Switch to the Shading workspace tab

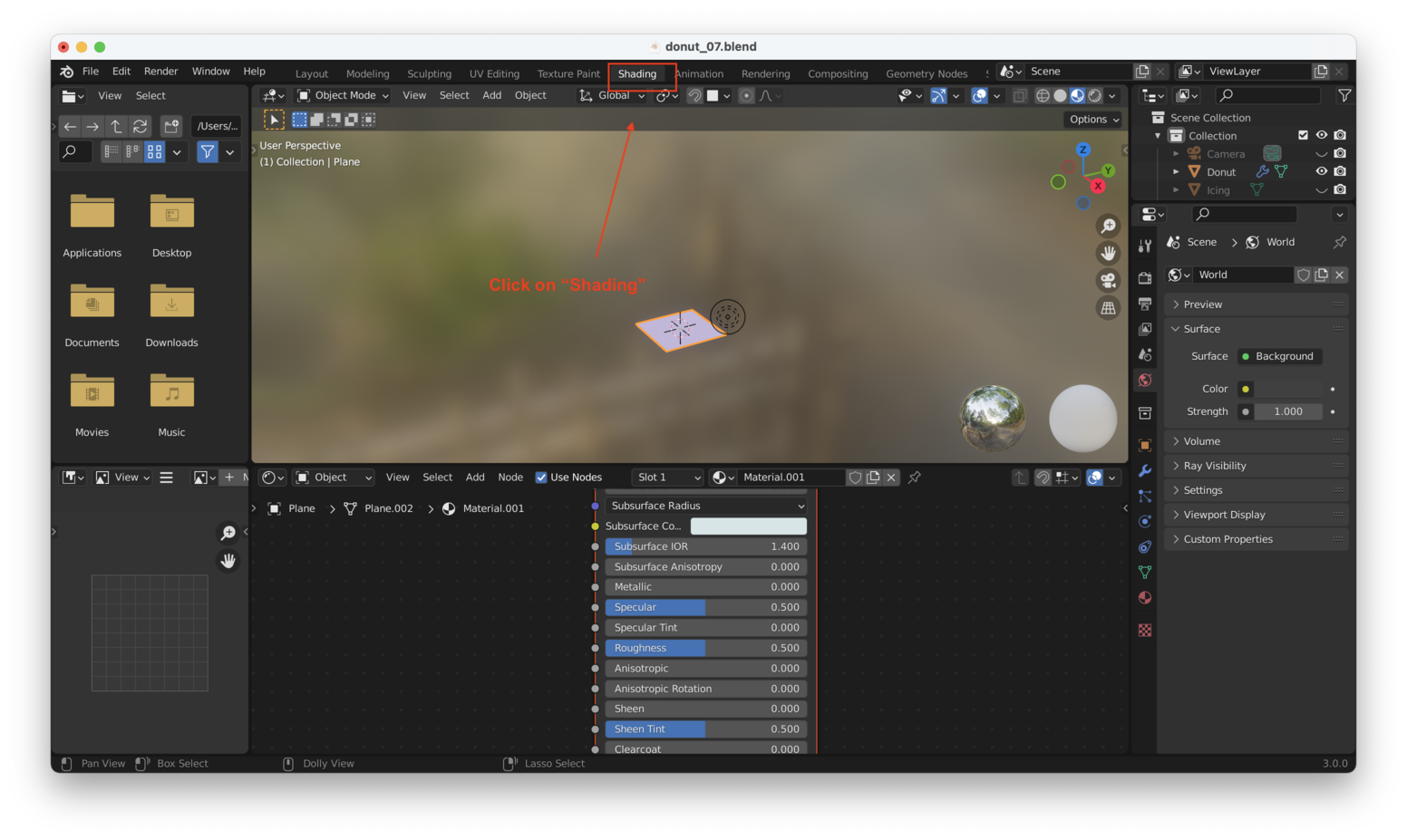(x=637, y=74)
